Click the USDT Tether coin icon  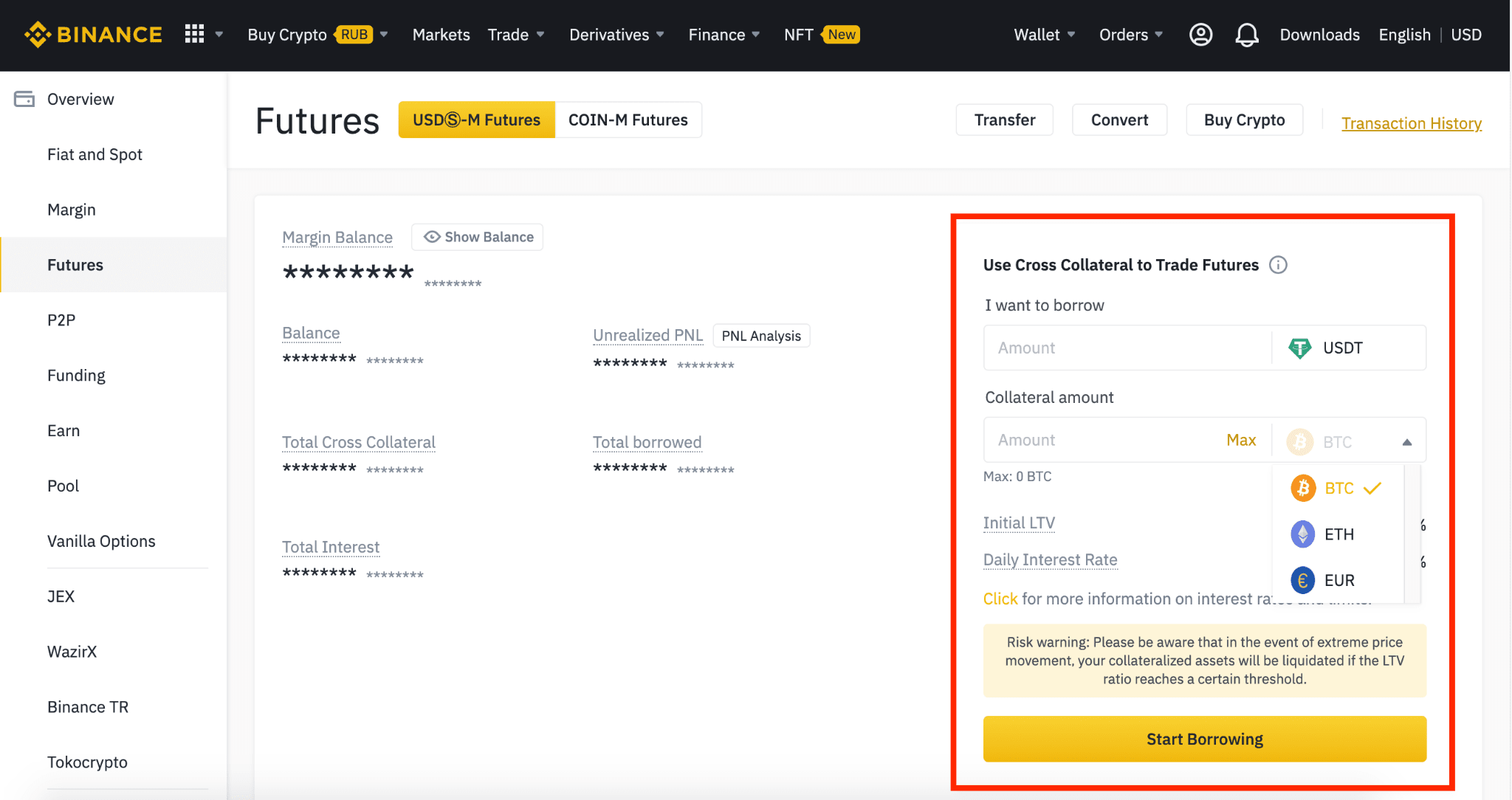click(1299, 348)
